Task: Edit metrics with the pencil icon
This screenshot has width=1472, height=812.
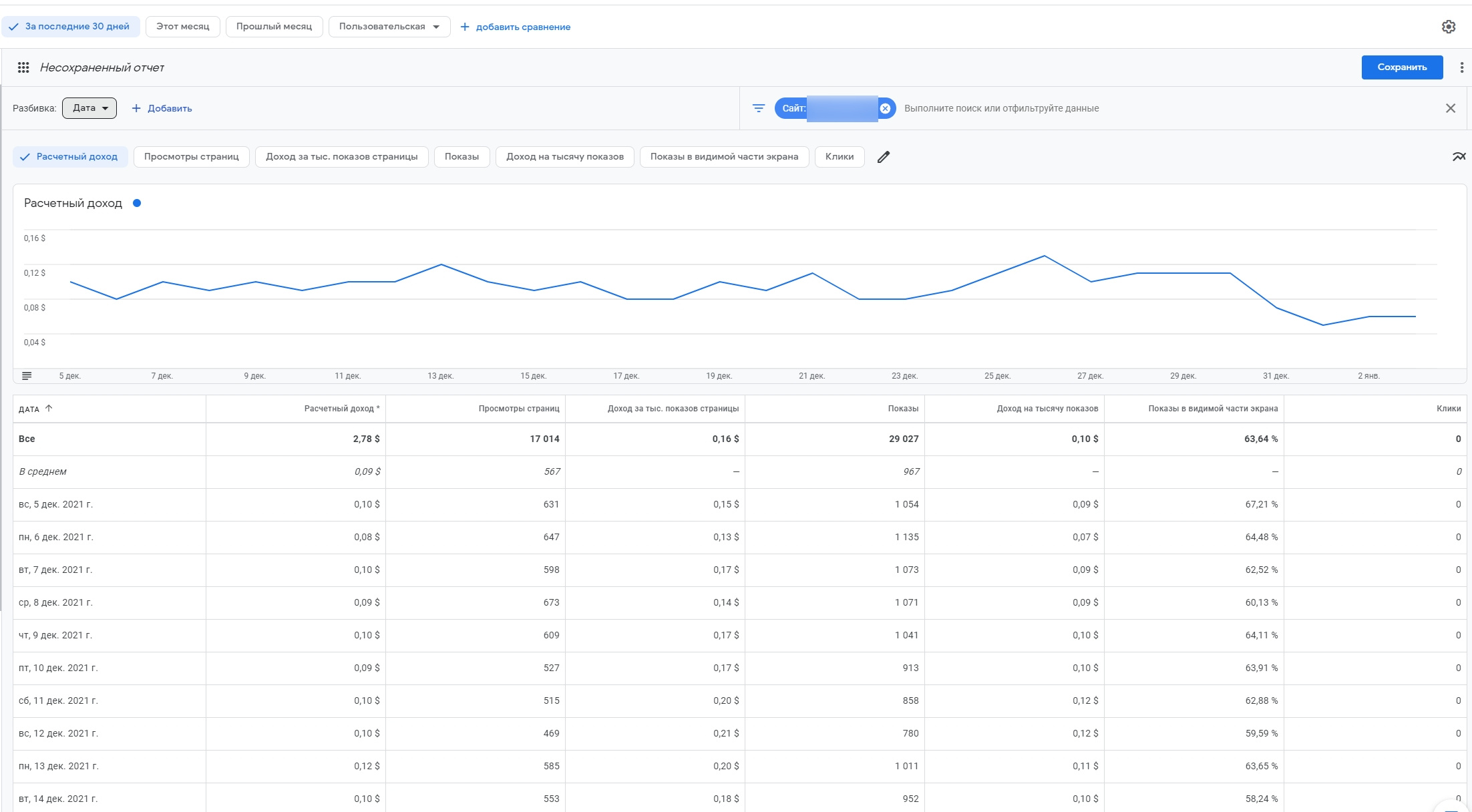Action: [883, 157]
